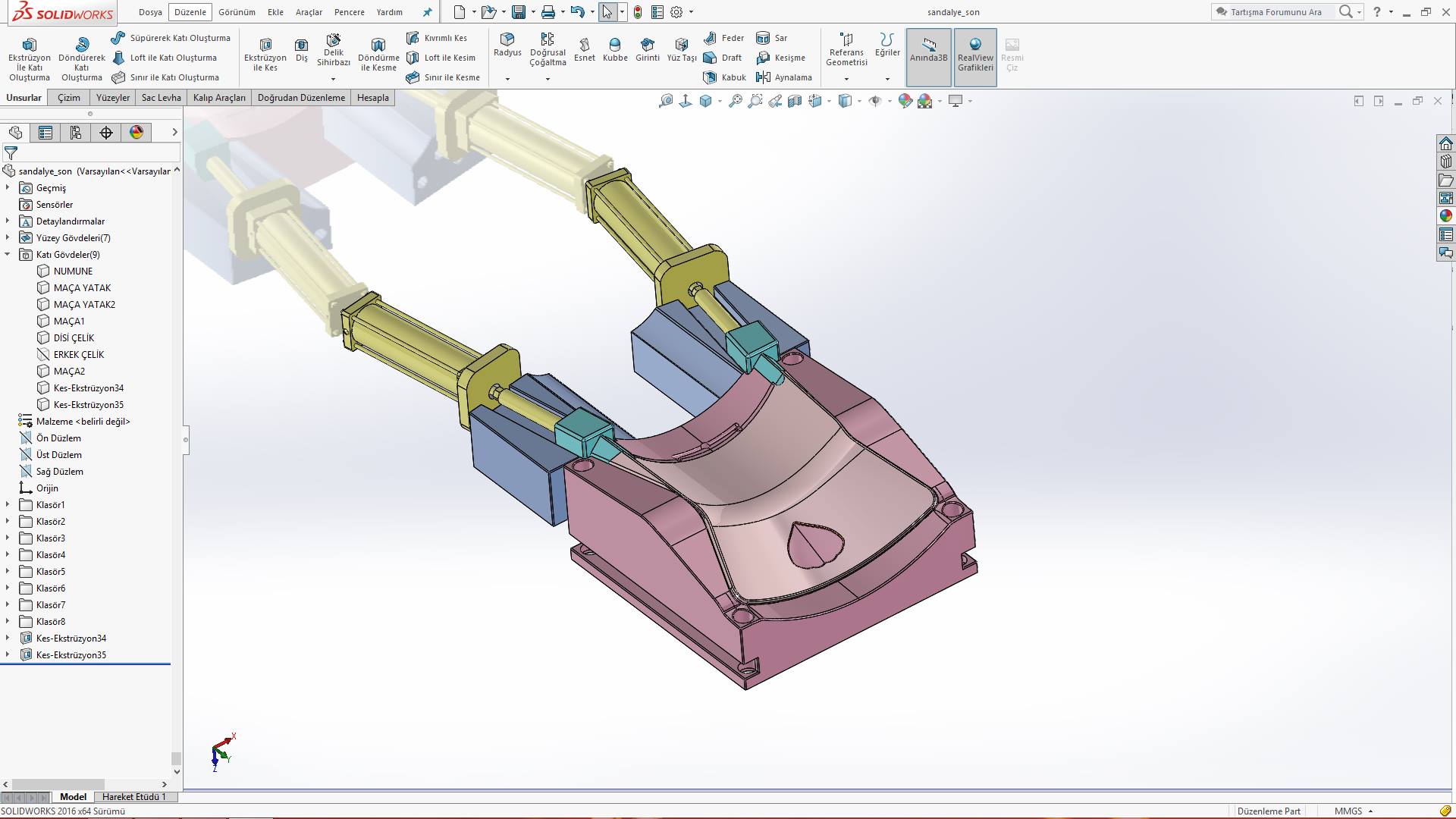Expand Yüzey Gövdeleri(7) node
1456x819 pixels.
click(8, 237)
